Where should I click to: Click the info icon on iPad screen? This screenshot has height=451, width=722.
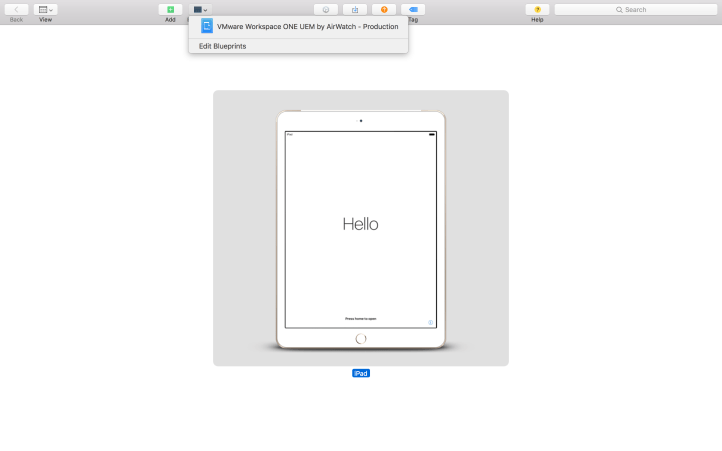click(x=431, y=322)
